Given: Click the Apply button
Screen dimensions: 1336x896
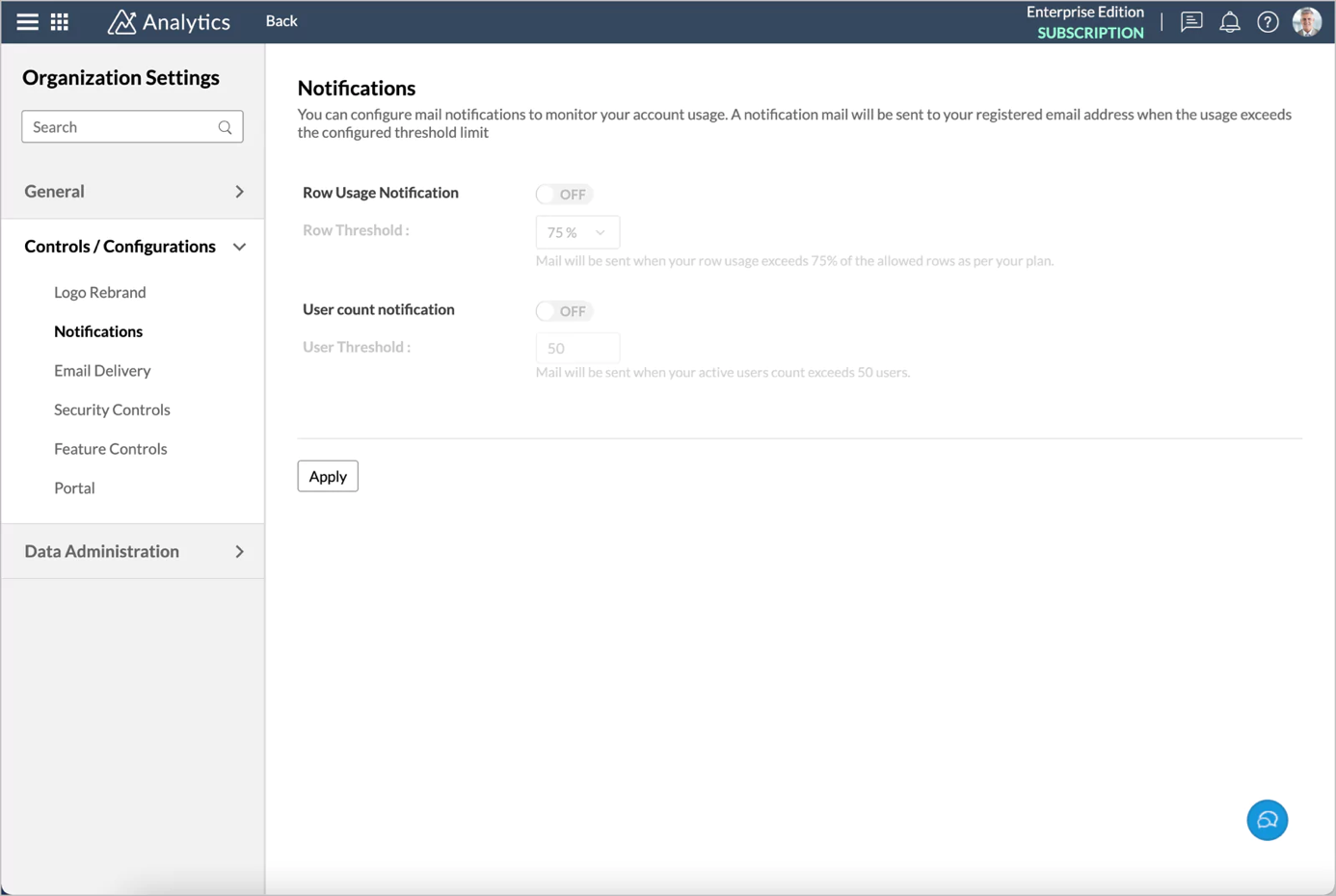Looking at the screenshot, I should (x=328, y=476).
